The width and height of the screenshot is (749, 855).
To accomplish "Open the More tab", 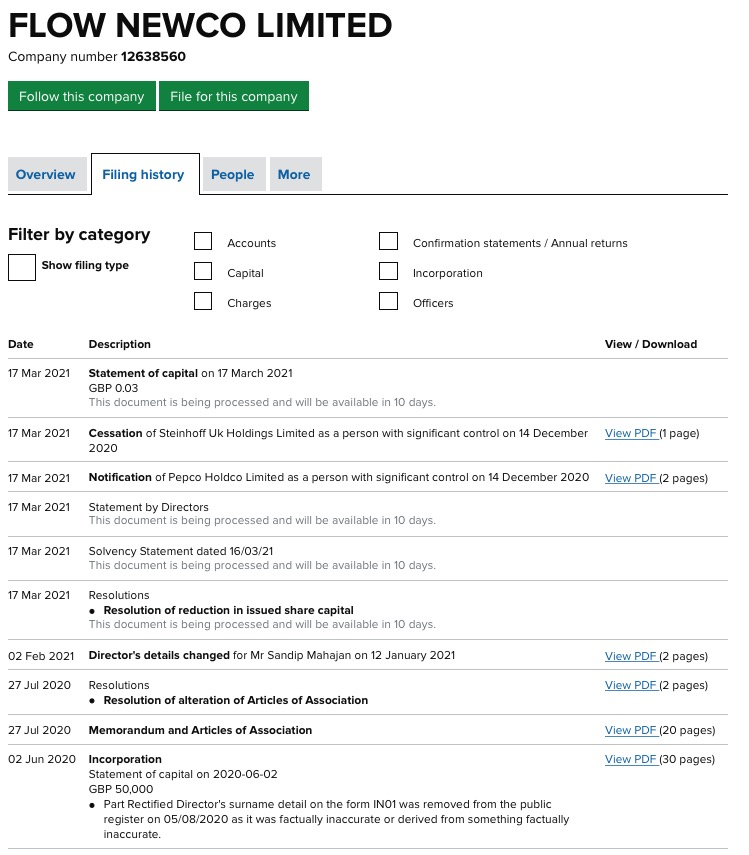I will pos(294,174).
